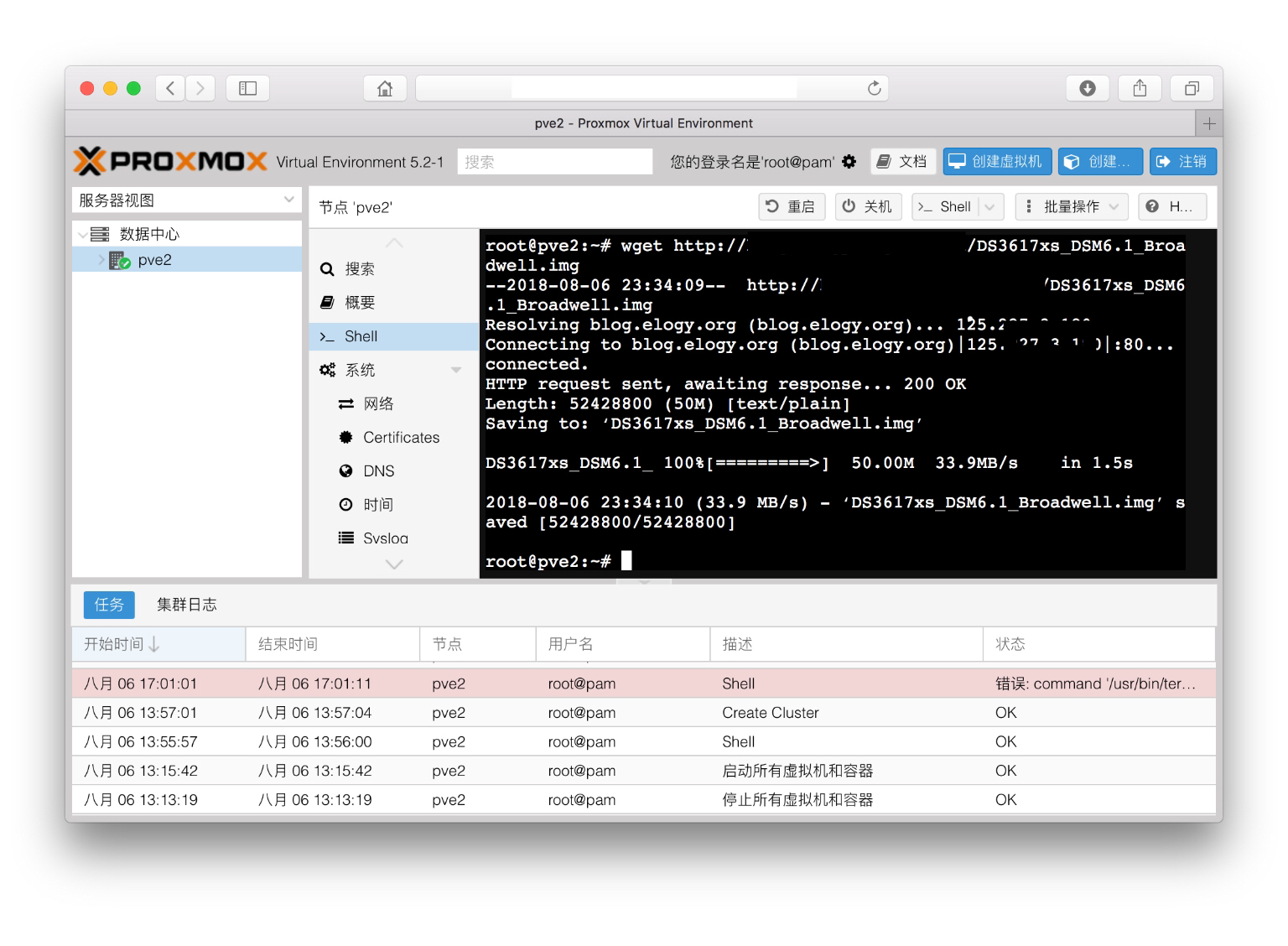This screenshot has height=946, width=1288.
Task: Select the Shell task at 13:55:57
Action: 644,742
